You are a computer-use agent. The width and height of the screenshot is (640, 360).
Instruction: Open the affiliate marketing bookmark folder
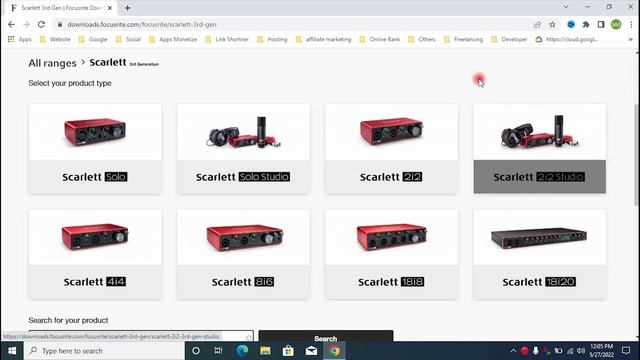323,39
